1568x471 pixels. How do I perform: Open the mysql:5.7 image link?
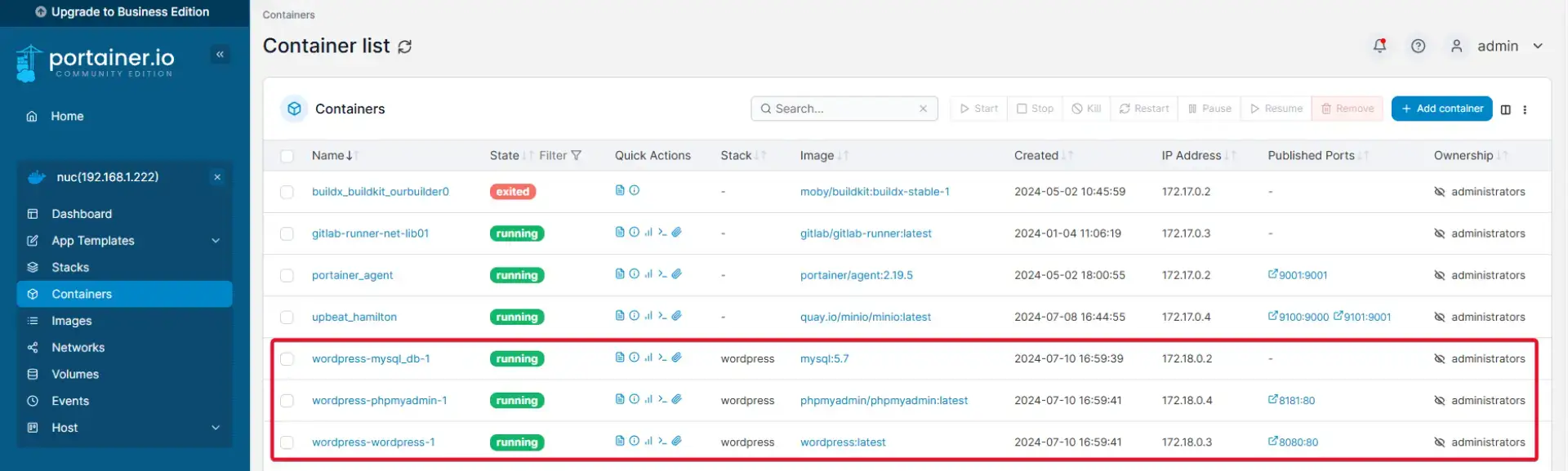(824, 359)
